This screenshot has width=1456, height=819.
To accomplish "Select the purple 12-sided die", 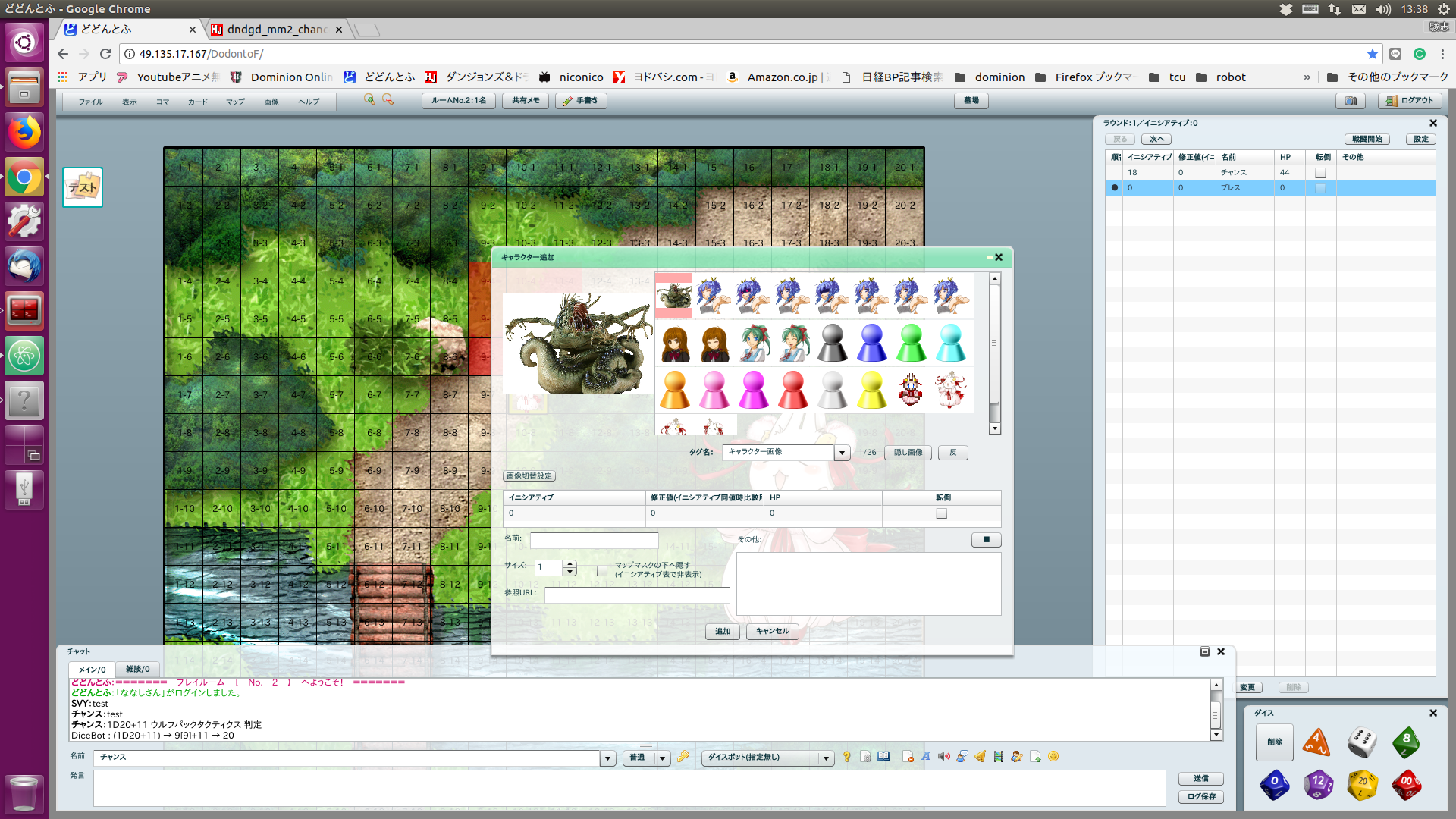I will coord(1318,785).
